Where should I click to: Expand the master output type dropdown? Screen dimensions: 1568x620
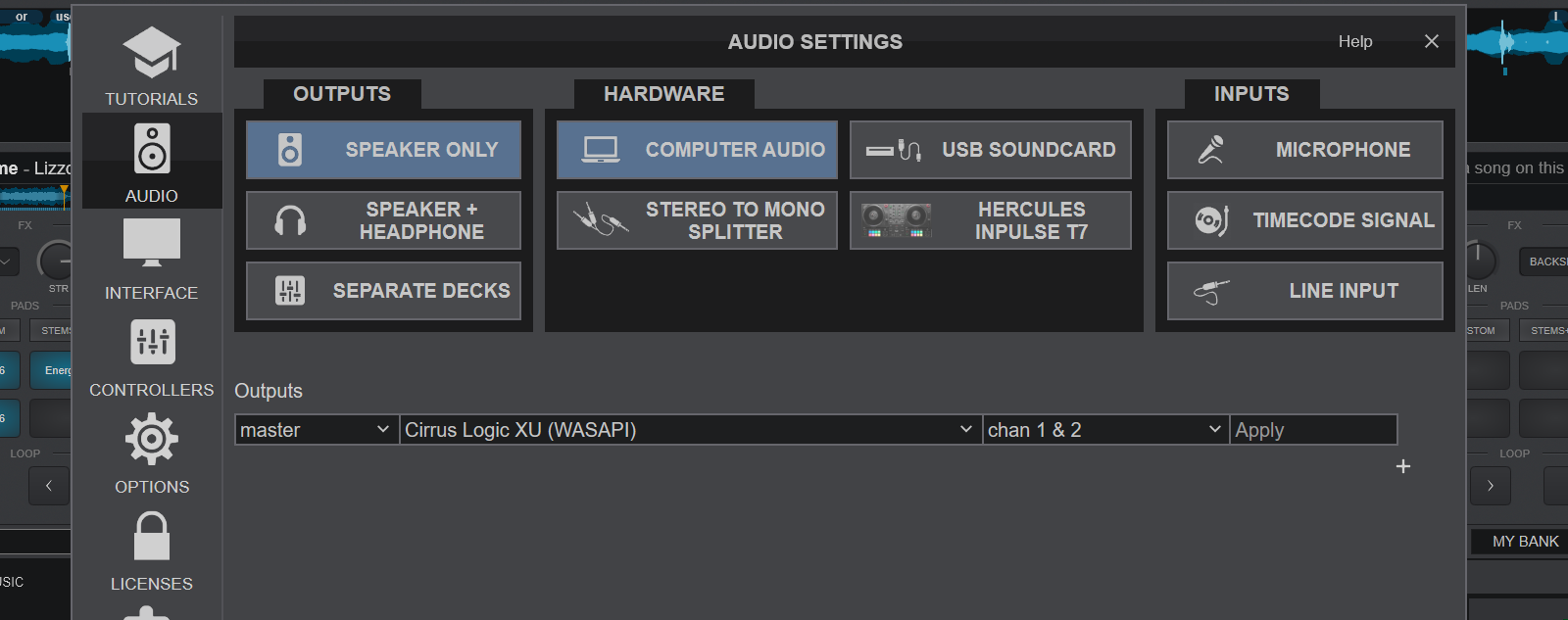pos(317,430)
